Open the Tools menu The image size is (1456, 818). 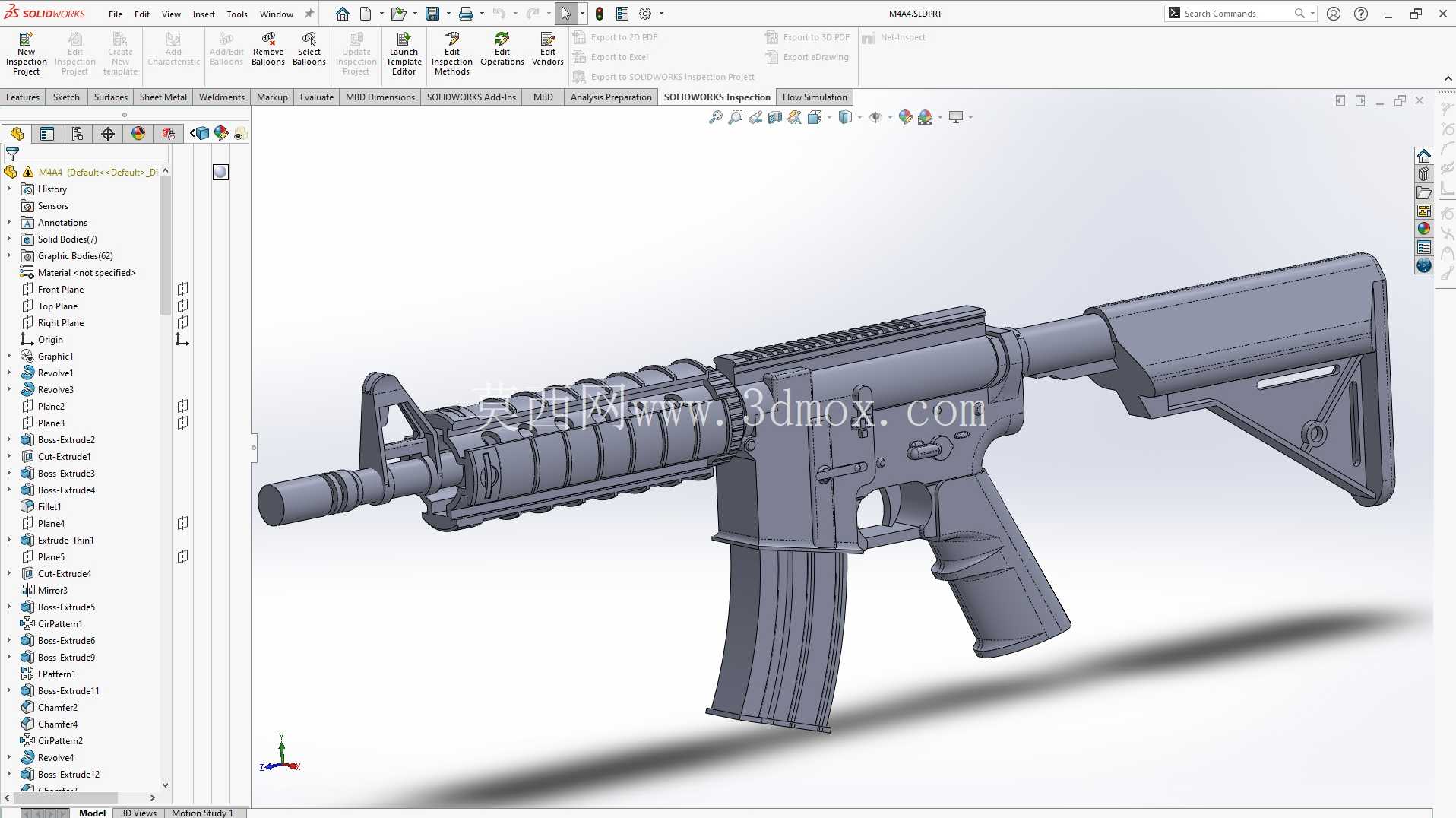click(x=237, y=14)
